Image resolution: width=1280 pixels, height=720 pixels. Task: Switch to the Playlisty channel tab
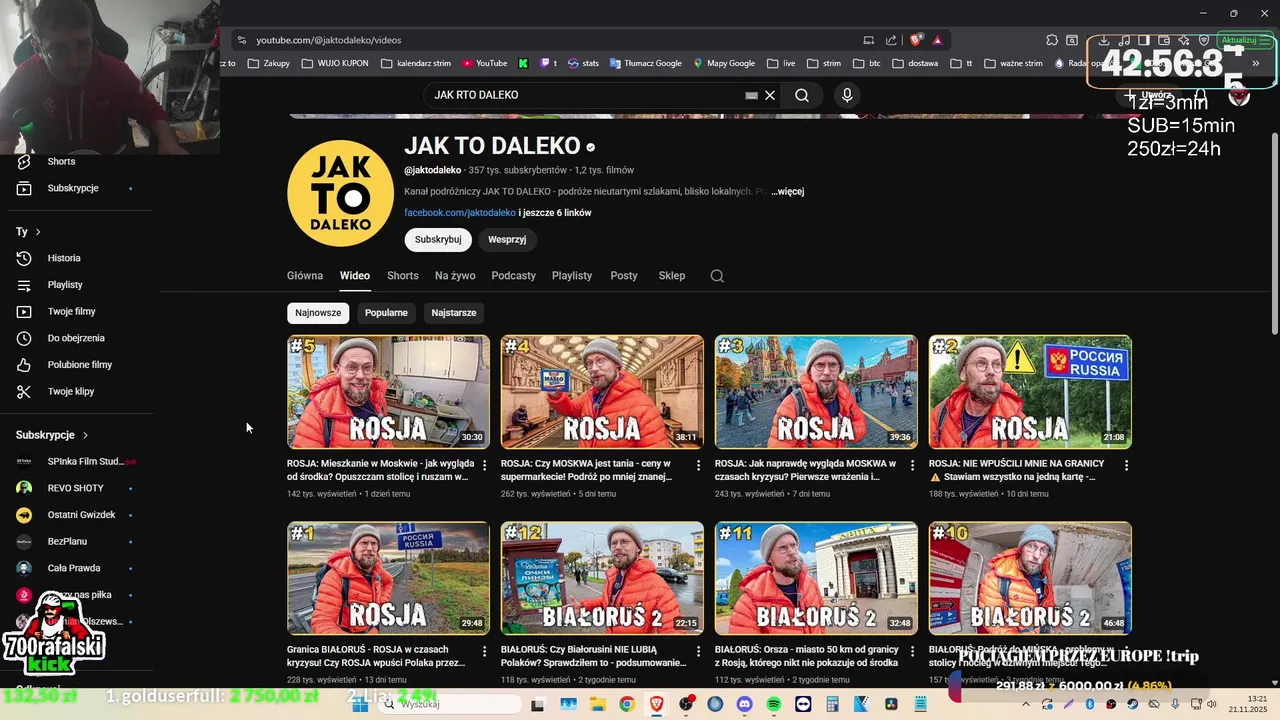click(x=572, y=276)
